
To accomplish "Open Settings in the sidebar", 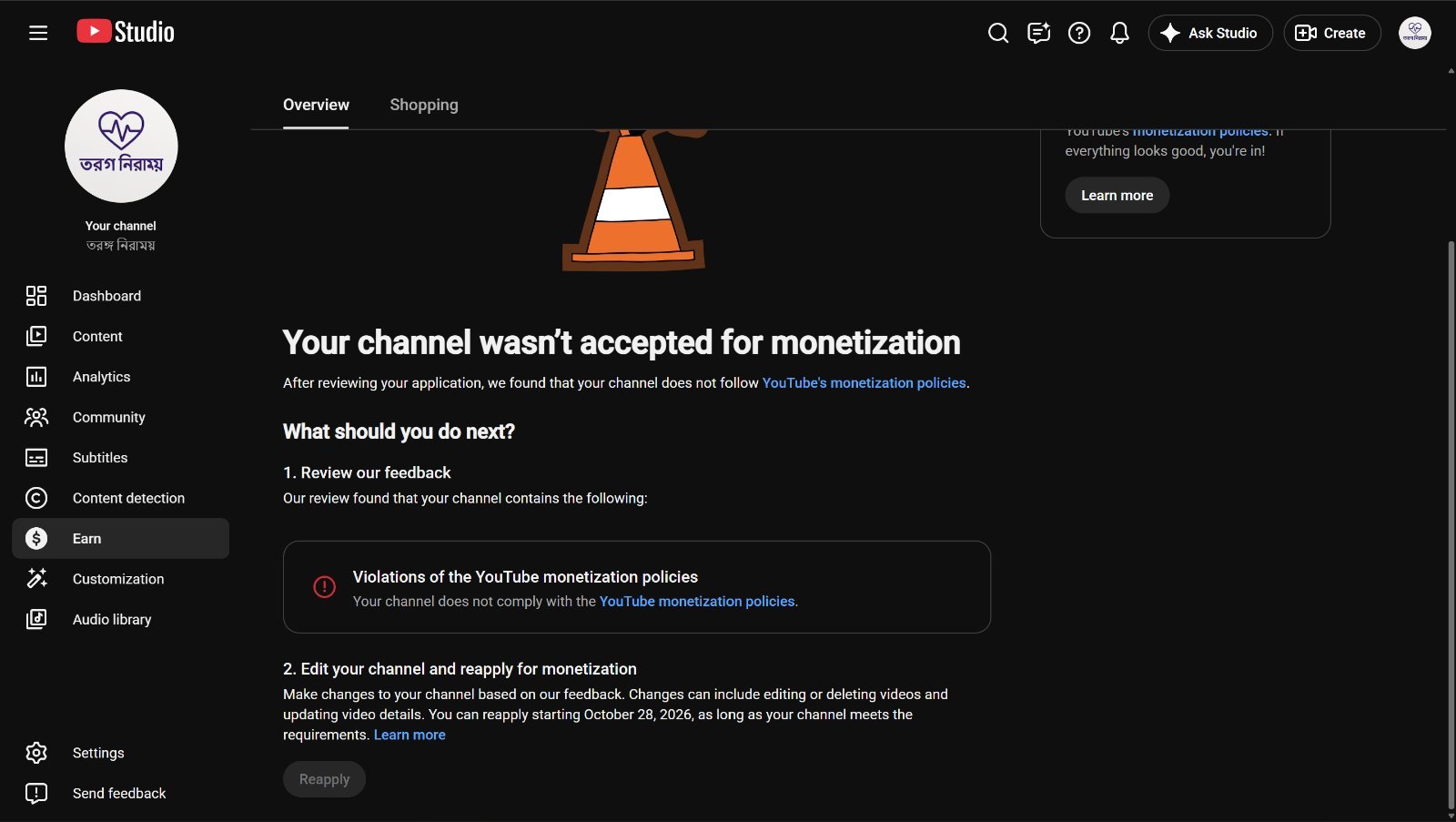I will 121,753.
